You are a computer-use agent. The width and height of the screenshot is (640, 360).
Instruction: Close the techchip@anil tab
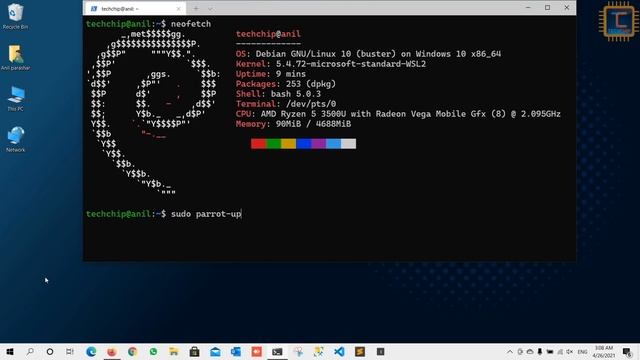(178, 9)
